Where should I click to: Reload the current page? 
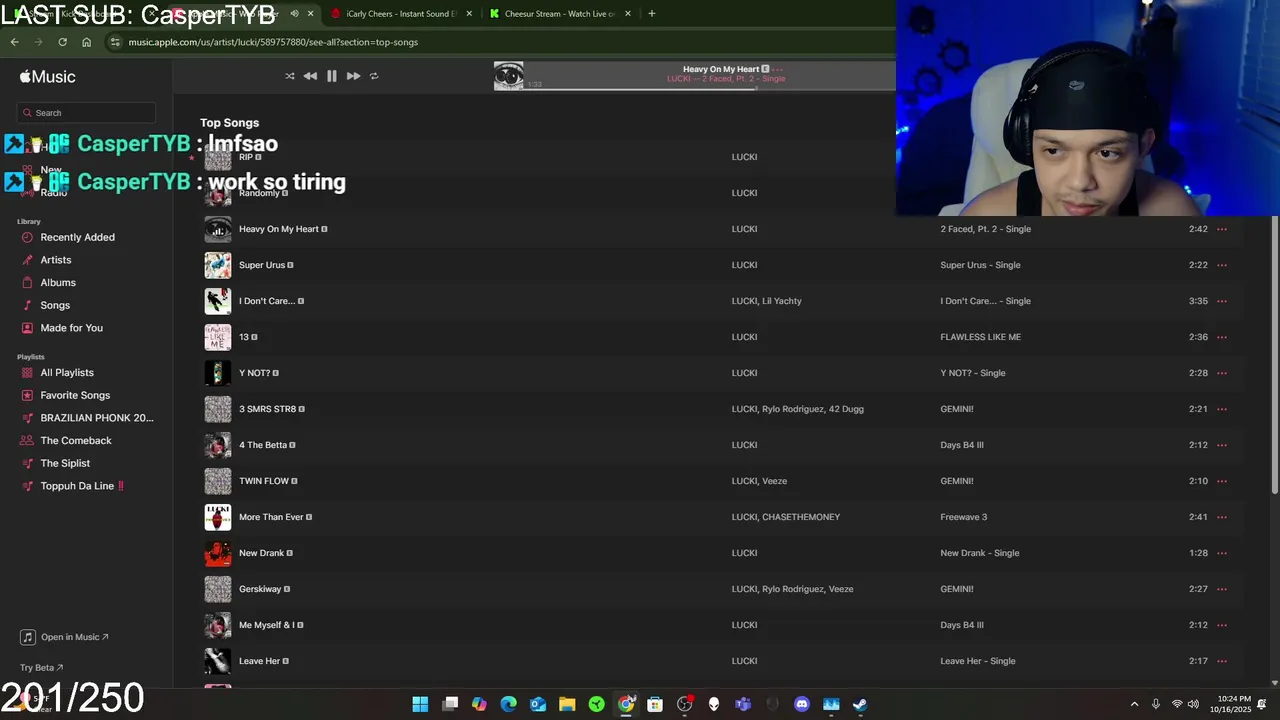coord(62,42)
